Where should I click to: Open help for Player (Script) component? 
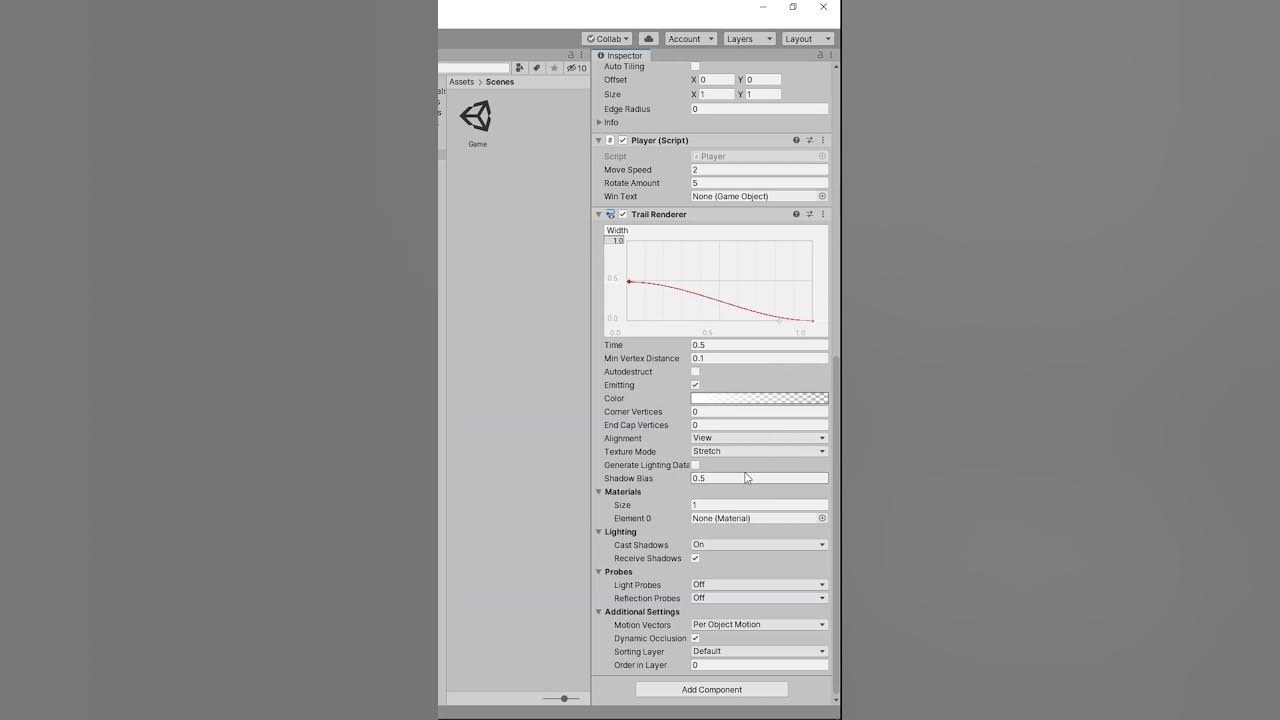(x=796, y=140)
